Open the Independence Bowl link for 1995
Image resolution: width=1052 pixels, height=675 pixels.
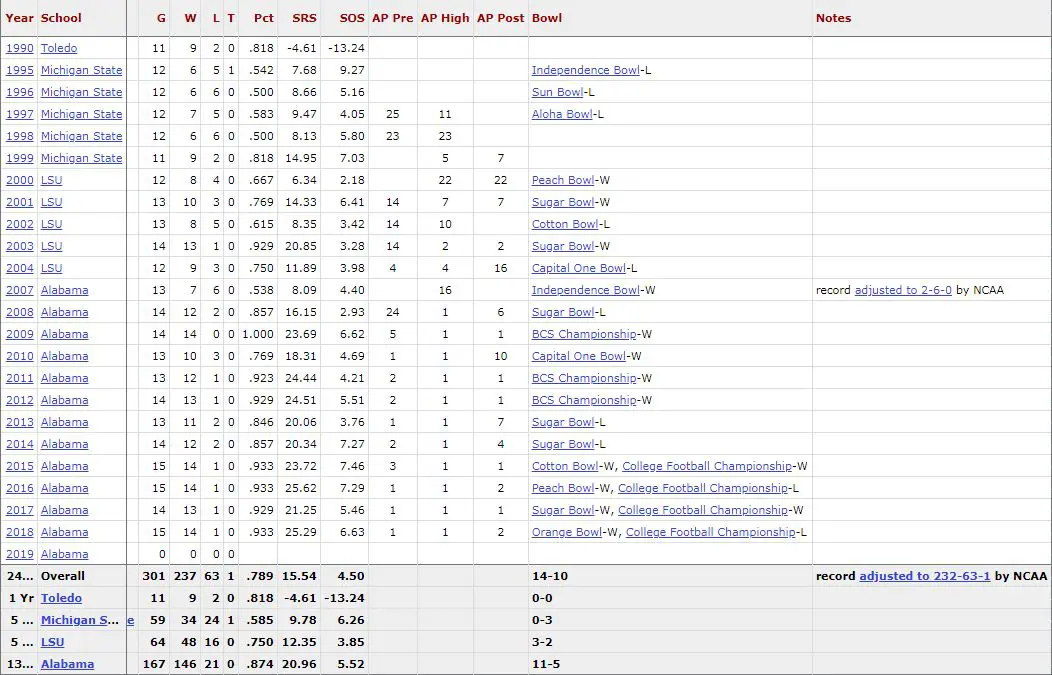point(586,70)
